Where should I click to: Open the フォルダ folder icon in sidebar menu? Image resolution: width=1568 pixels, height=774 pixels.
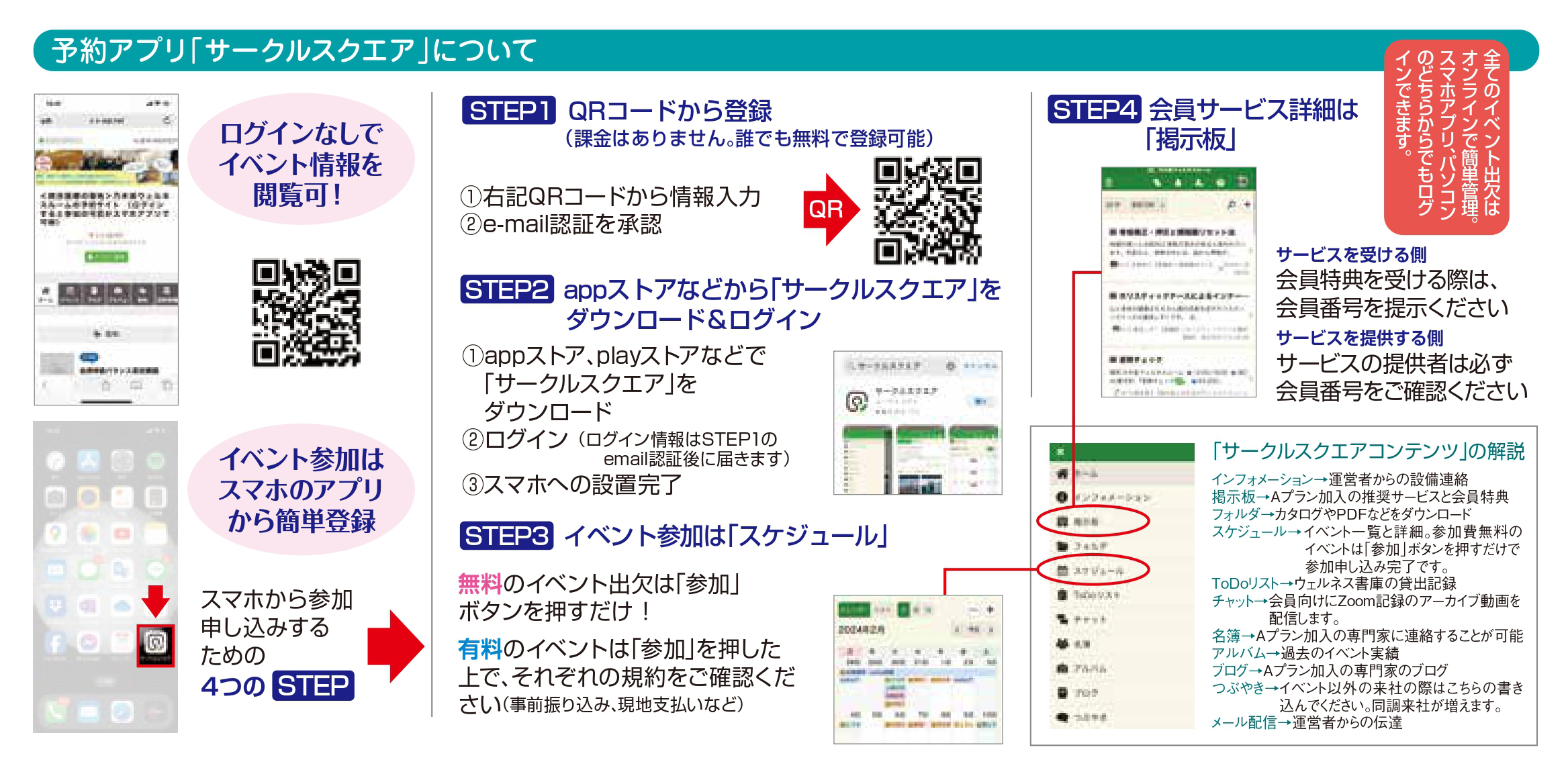coord(1062,546)
